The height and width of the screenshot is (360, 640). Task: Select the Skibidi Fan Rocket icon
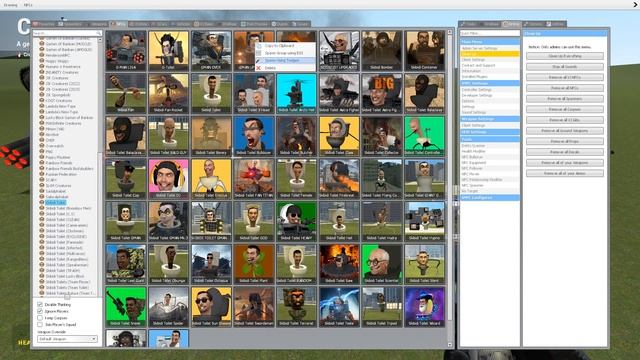point(169,93)
